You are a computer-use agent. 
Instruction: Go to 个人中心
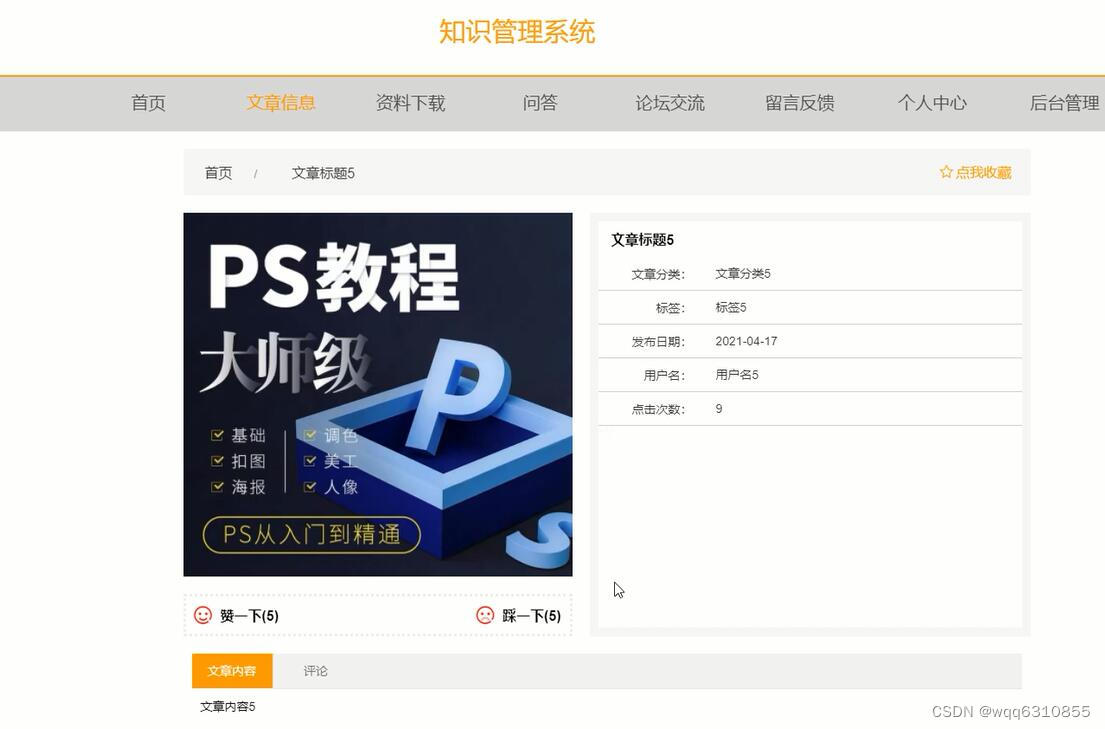pos(932,103)
